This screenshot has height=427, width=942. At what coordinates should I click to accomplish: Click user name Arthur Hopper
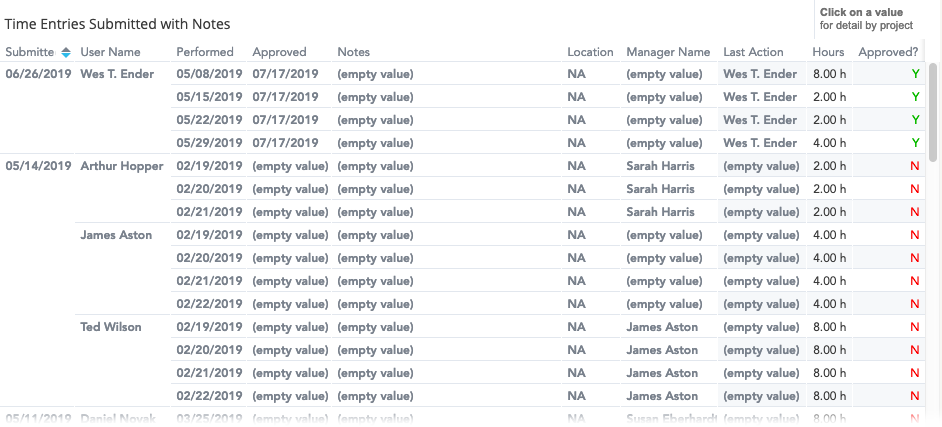pos(122,166)
